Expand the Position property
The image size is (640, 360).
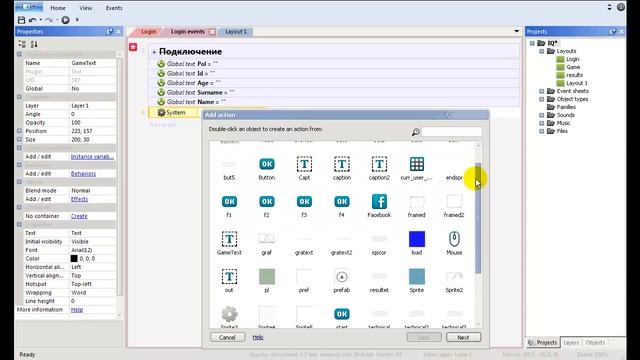click(x=19, y=131)
